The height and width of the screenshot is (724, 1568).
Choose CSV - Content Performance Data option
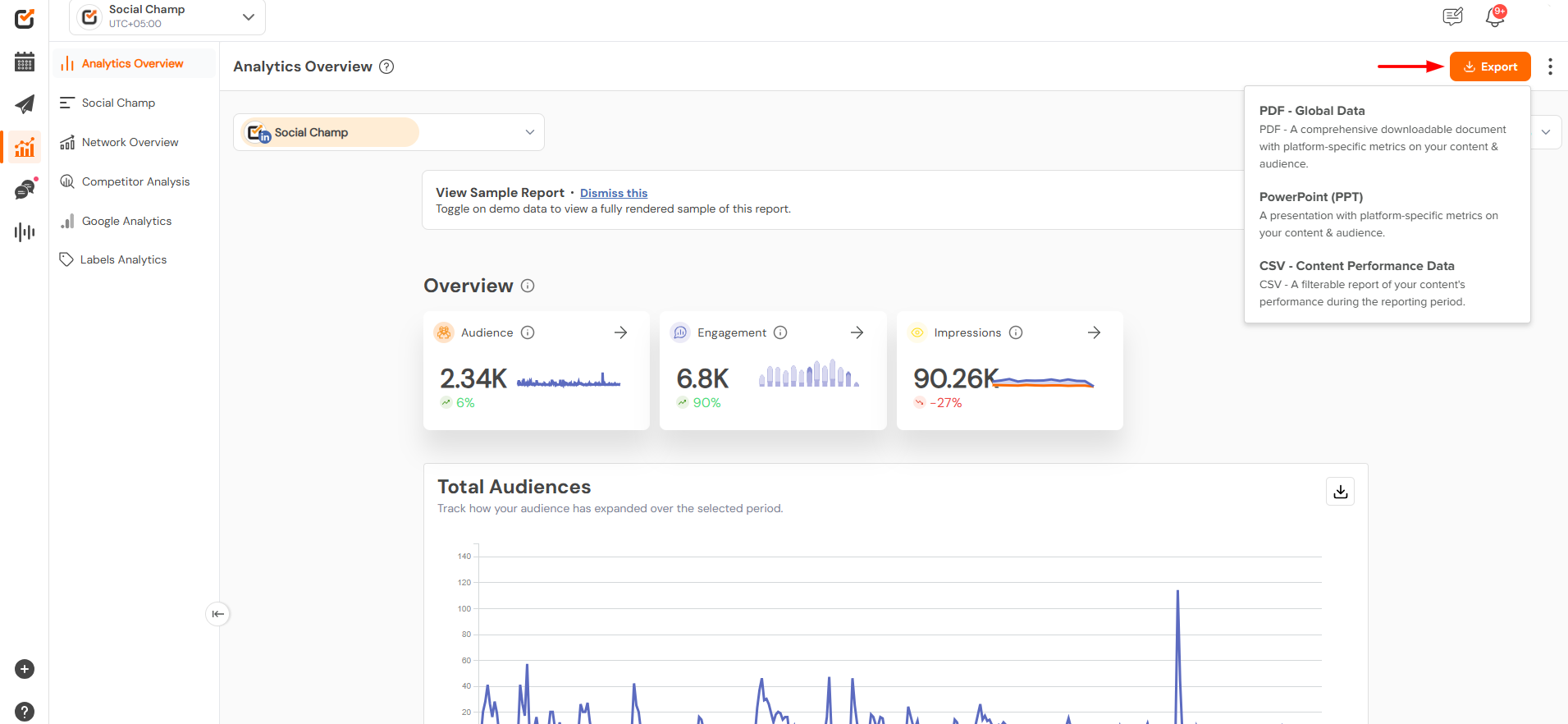pos(1387,283)
